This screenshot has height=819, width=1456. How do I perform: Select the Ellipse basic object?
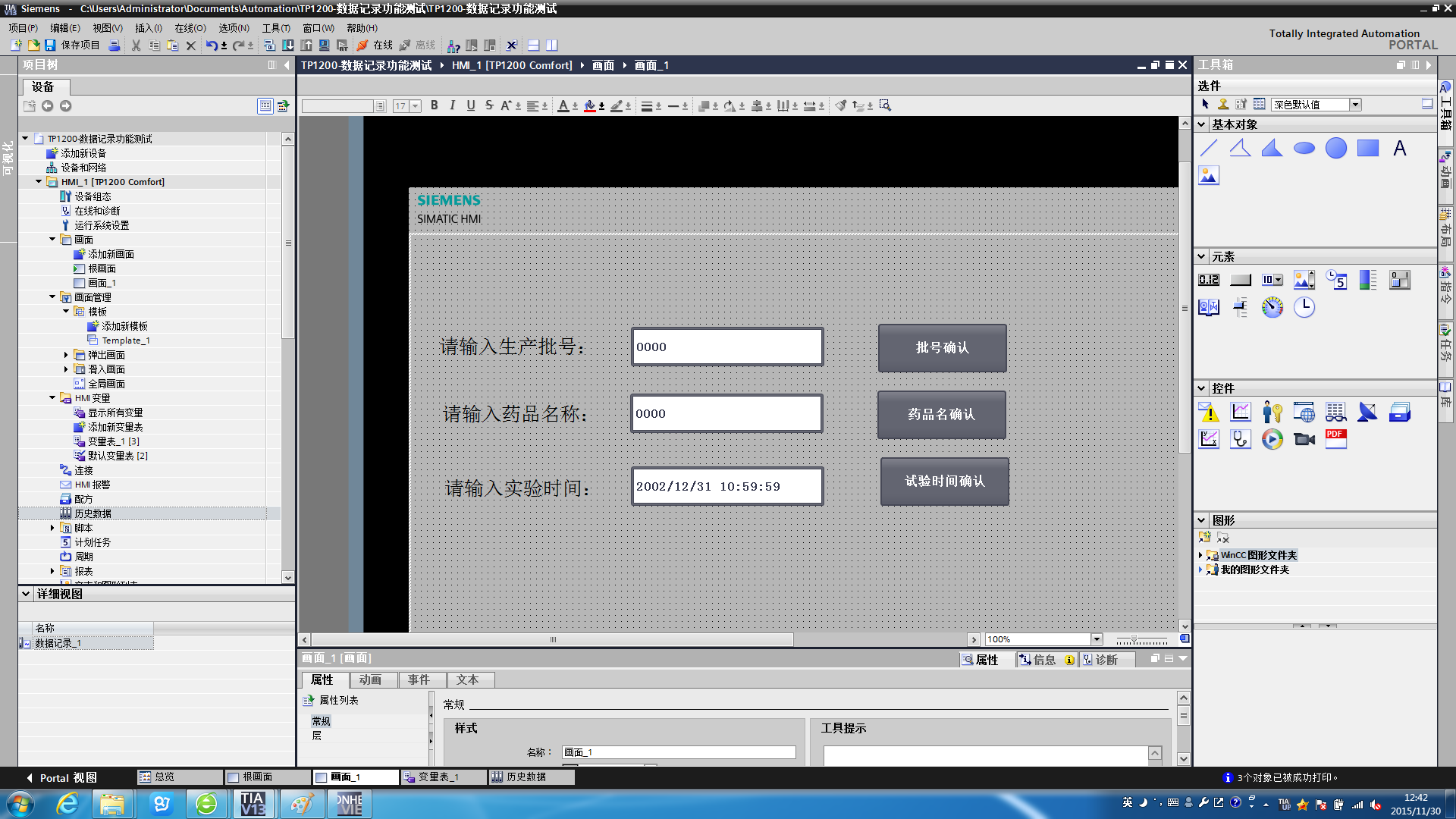(1304, 148)
